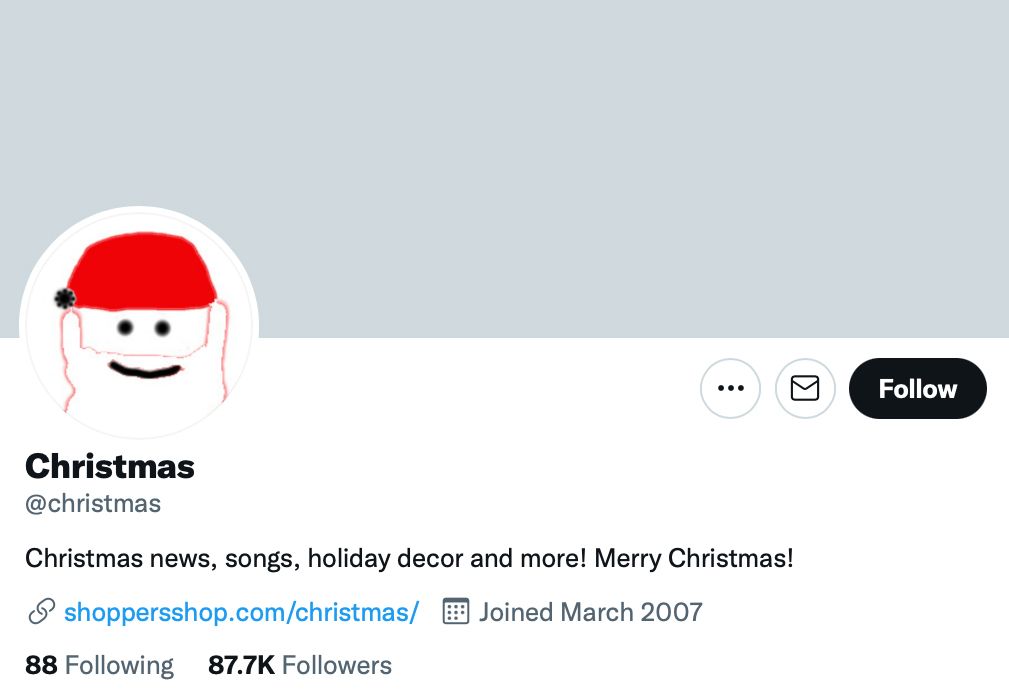Open the three-dot more options button
Viewport: 1009px width, 696px height.
pyautogui.click(x=731, y=388)
